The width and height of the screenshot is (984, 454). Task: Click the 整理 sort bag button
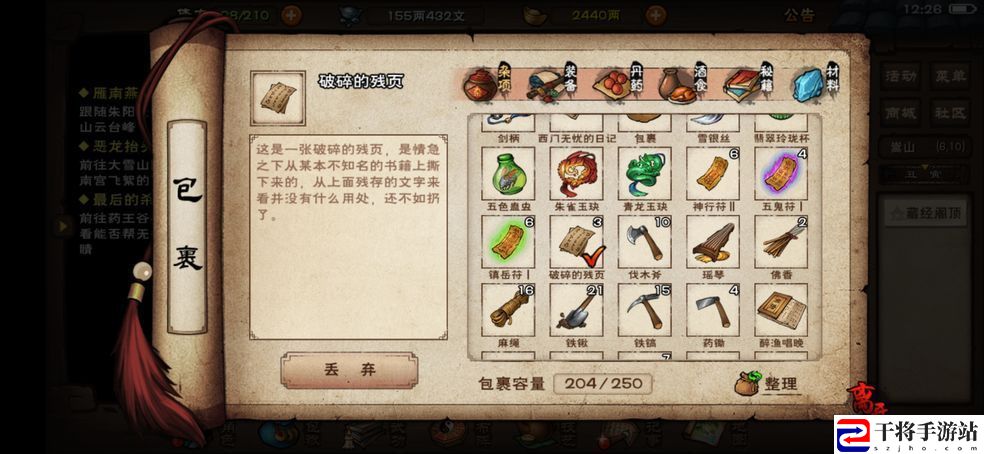(x=768, y=384)
